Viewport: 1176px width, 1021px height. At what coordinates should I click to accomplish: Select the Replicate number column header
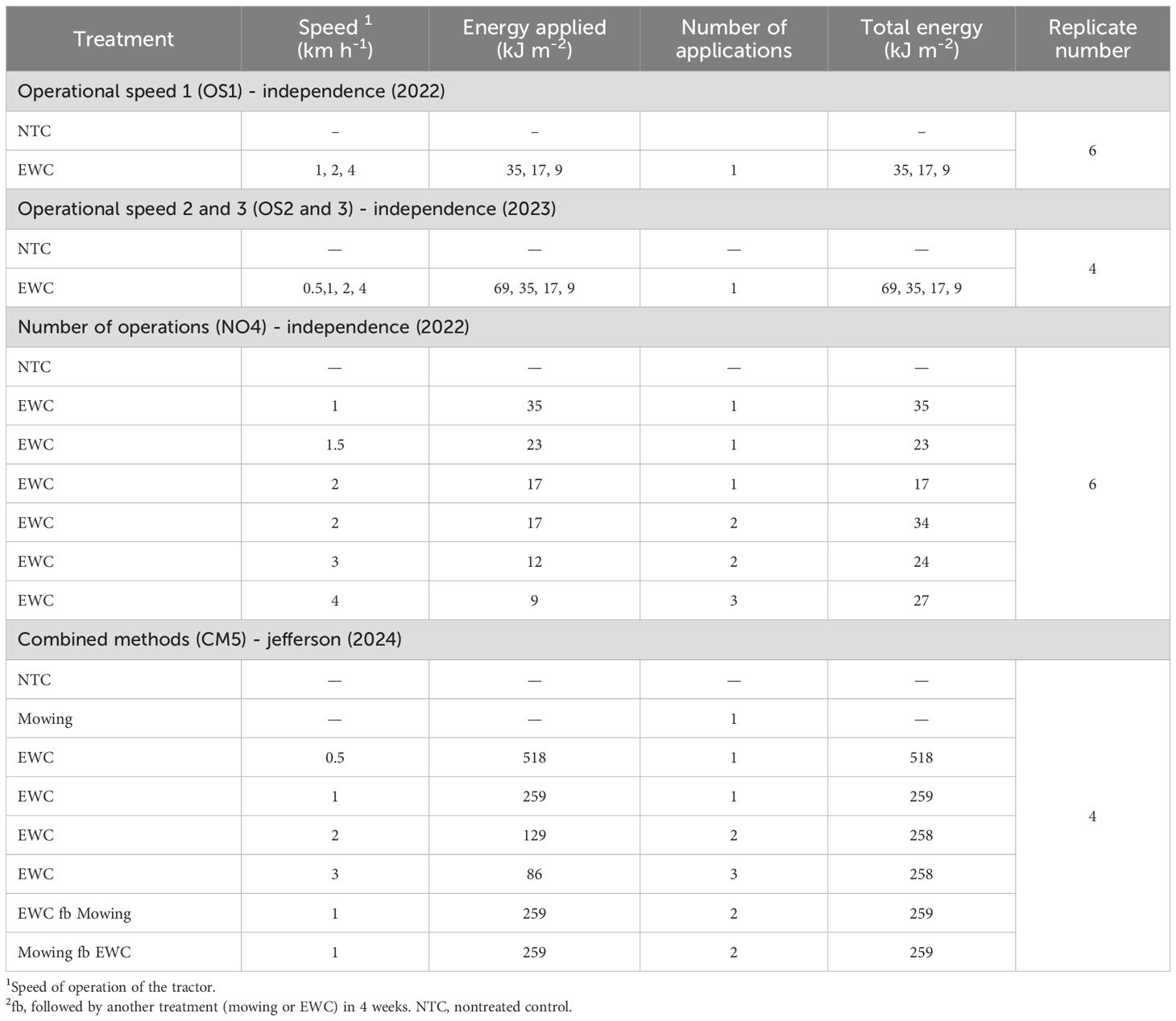1091,39
